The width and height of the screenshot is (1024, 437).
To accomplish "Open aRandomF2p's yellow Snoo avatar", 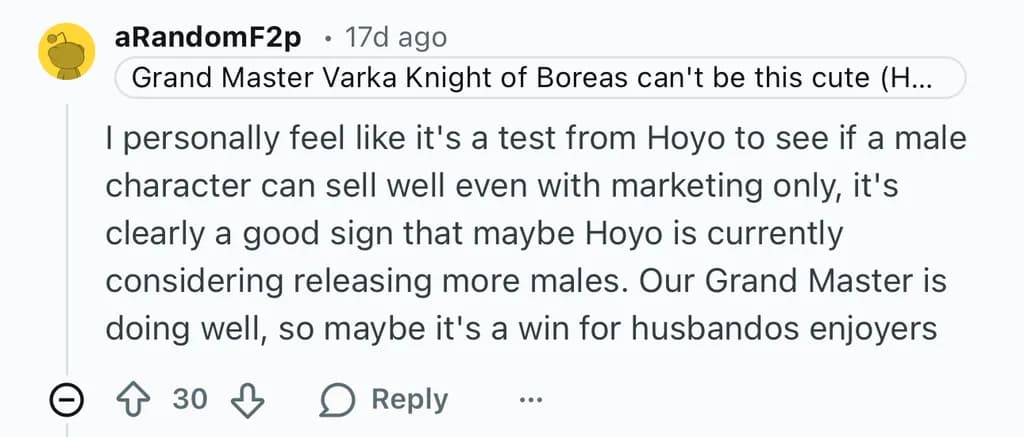I will [67, 52].
